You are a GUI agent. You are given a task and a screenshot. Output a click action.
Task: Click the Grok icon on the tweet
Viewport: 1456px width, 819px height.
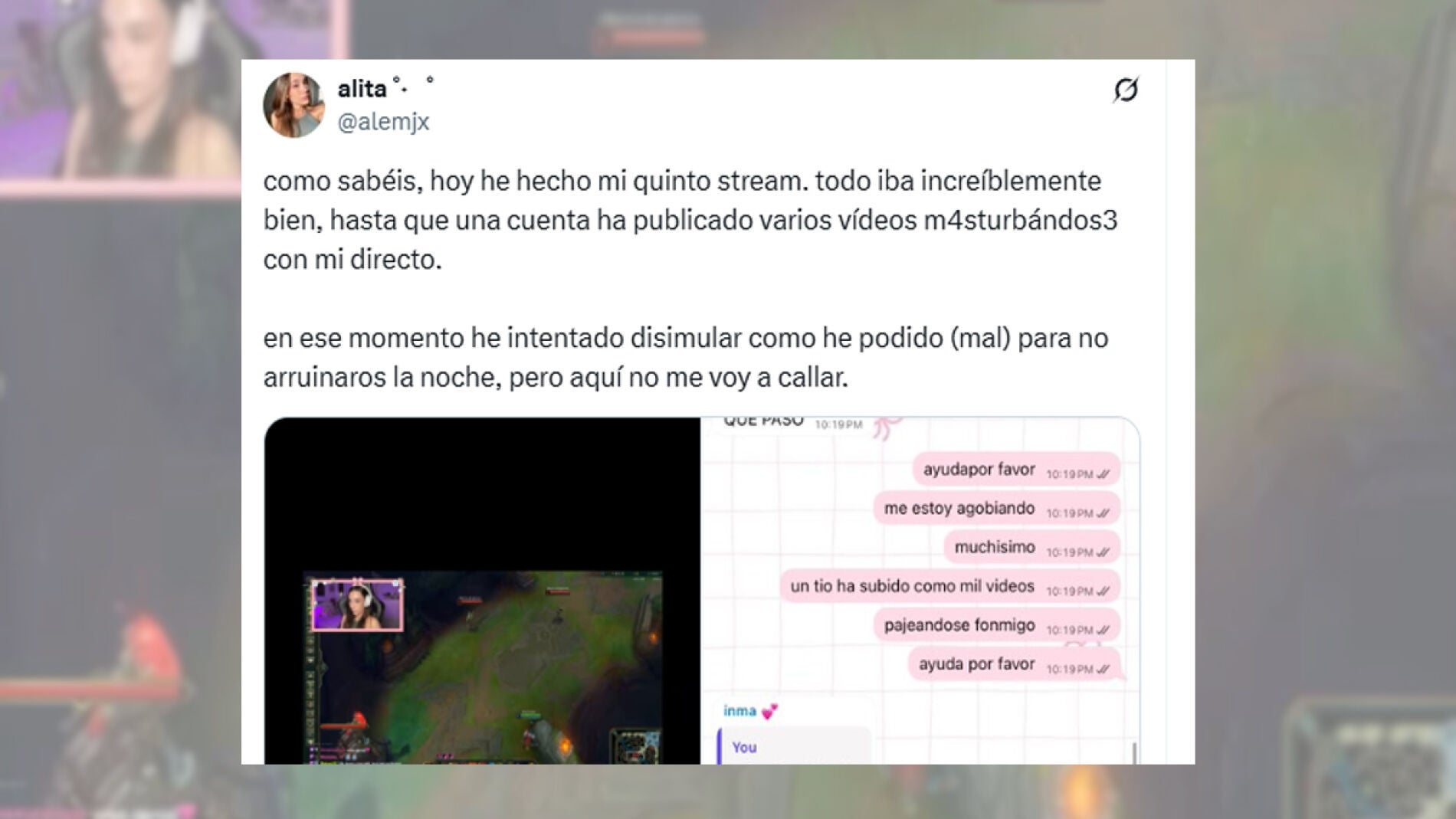point(1125,90)
